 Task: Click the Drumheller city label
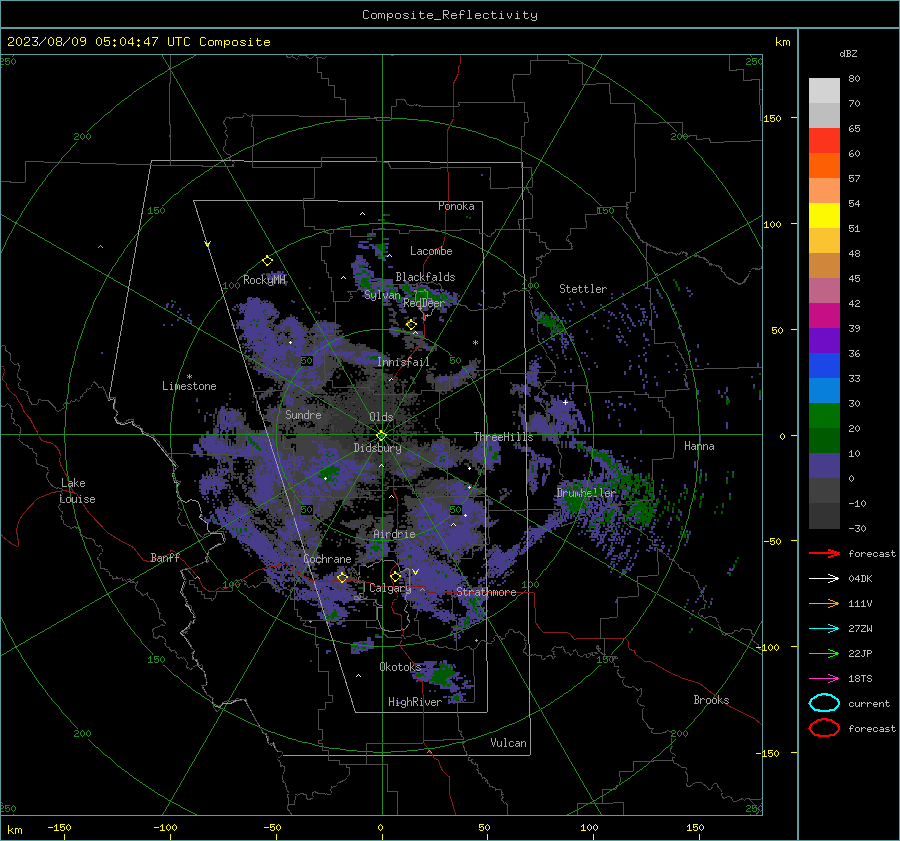(x=586, y=493)
